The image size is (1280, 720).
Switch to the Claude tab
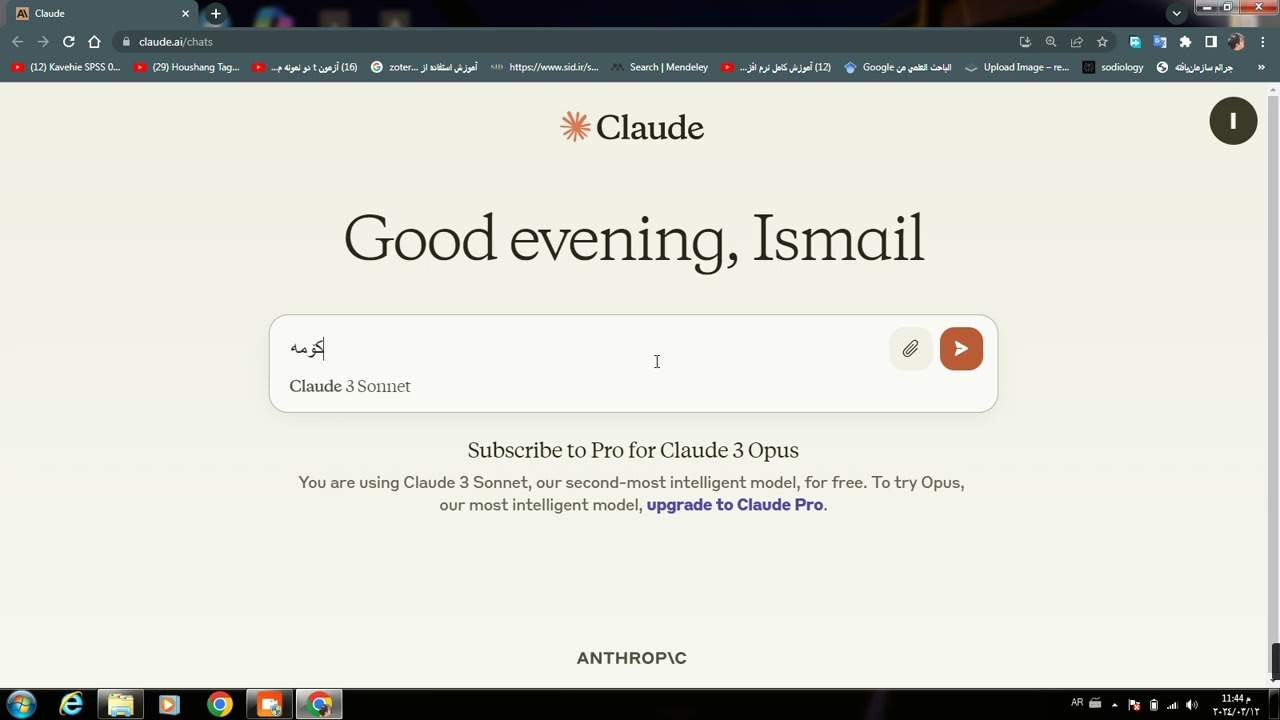coord(101,14)
